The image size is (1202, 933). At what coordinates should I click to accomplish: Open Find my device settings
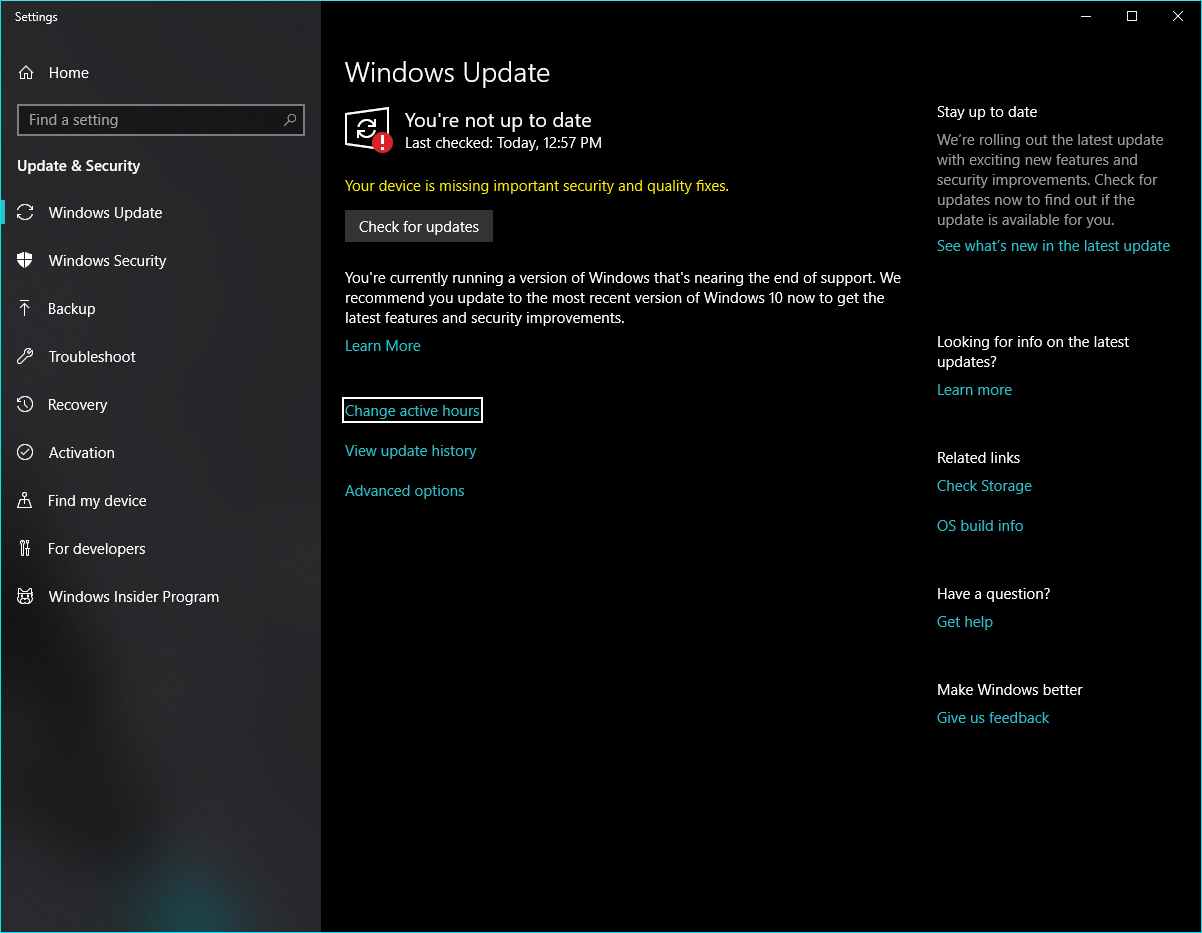(x=160, y=501)
